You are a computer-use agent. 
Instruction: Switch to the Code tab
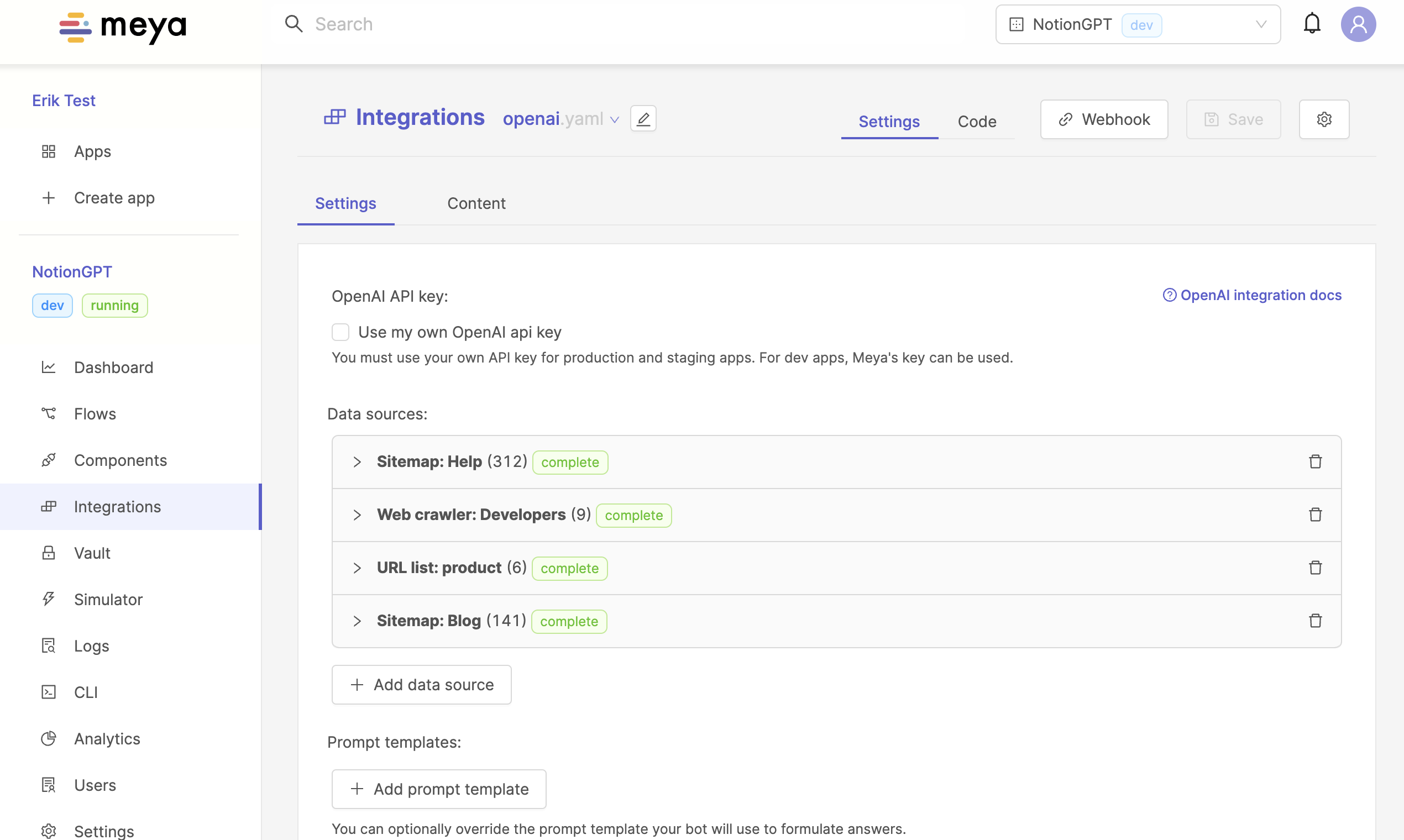977,121
